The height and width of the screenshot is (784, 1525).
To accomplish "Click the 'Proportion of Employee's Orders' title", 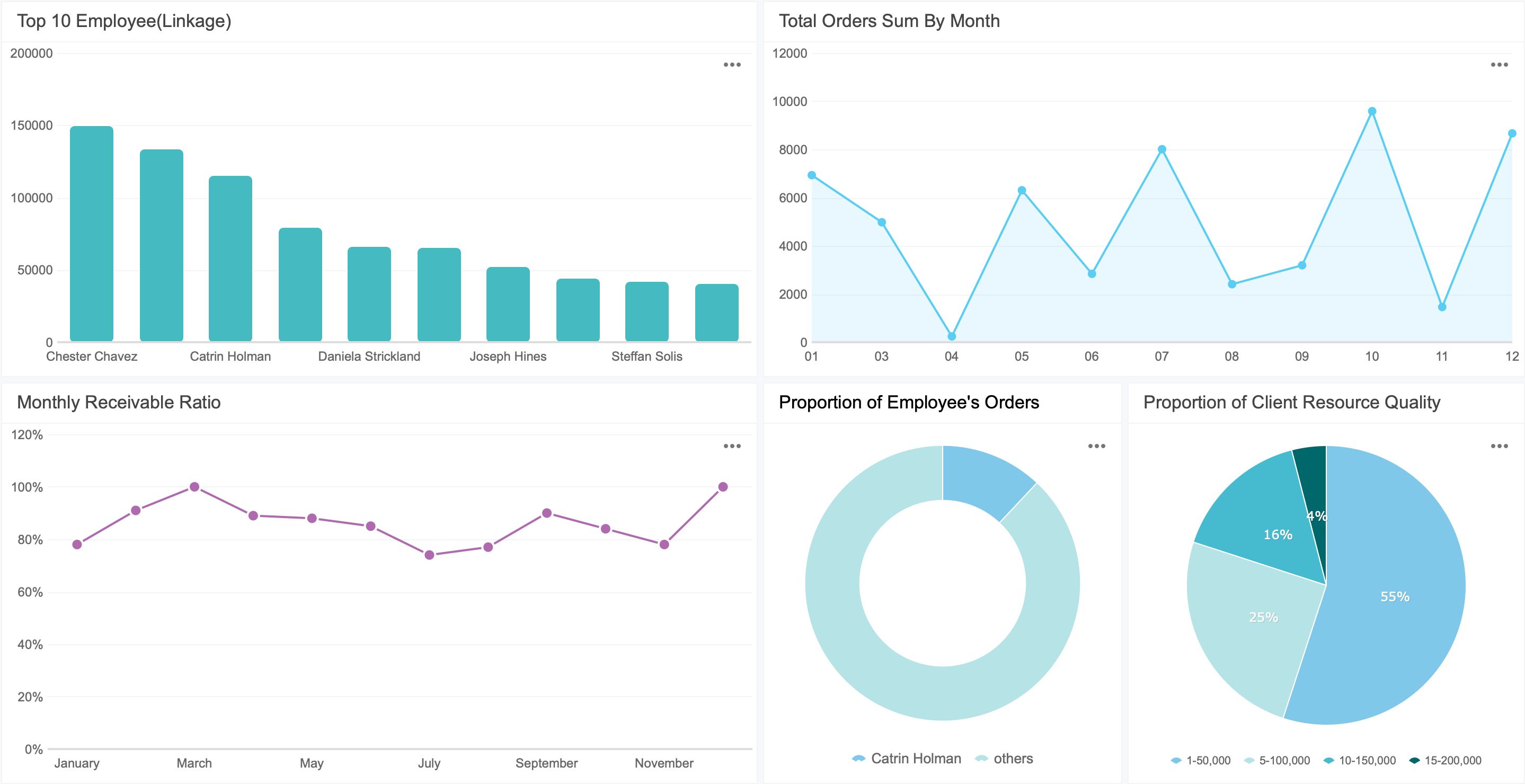I will tap(909, 403).
